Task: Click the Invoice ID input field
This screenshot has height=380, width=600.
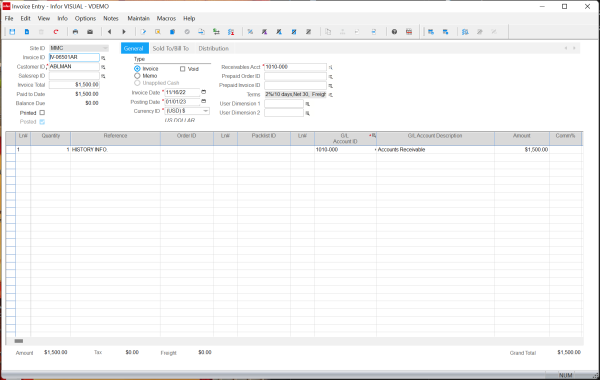Action: (74, 57)
